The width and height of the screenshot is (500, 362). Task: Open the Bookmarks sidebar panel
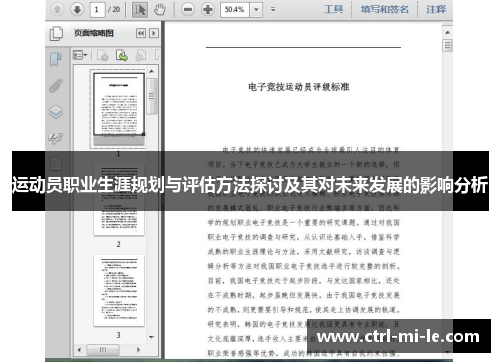[56, 60]
